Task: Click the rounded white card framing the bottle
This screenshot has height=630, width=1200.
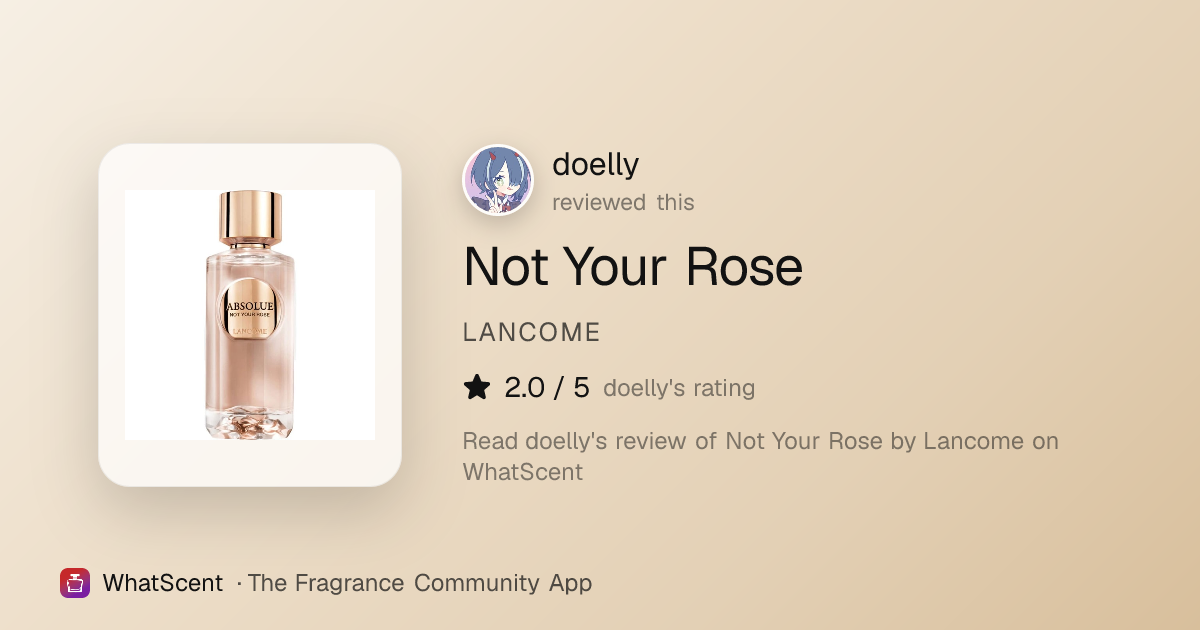Action: pyautogui.click(x=250, y=315)
